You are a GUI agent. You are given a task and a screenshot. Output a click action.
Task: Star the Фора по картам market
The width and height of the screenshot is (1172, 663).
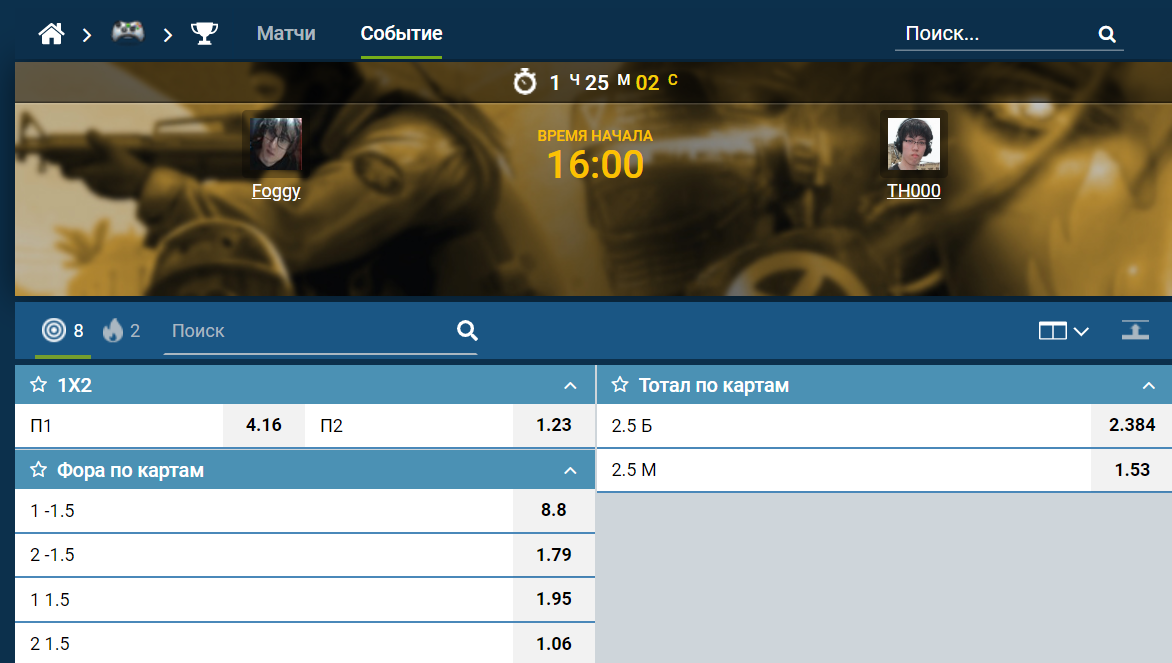tap(38, 470)
